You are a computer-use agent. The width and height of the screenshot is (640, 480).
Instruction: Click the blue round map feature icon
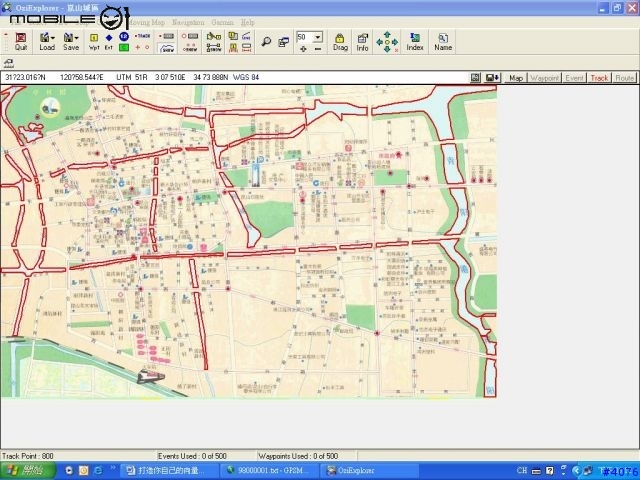pos(124,37)
